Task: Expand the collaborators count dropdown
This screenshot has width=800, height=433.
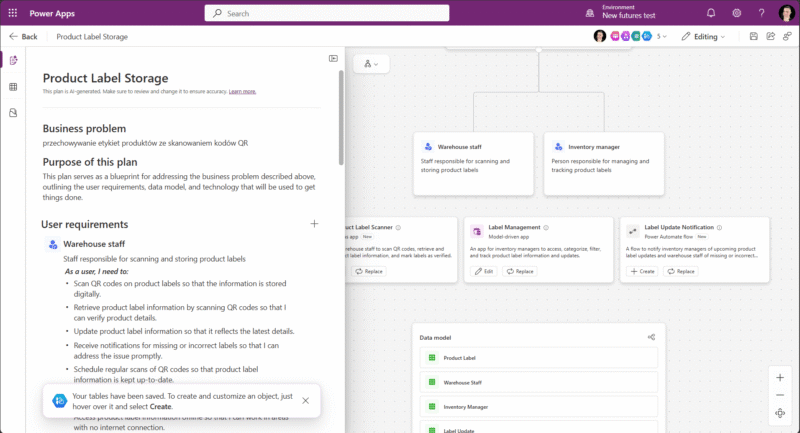Action: [662, 36]
